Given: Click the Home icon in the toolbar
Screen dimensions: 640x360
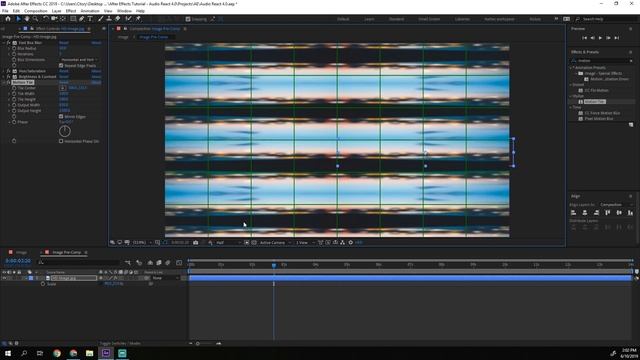Looking at the screenshot, I should [8, 19].
